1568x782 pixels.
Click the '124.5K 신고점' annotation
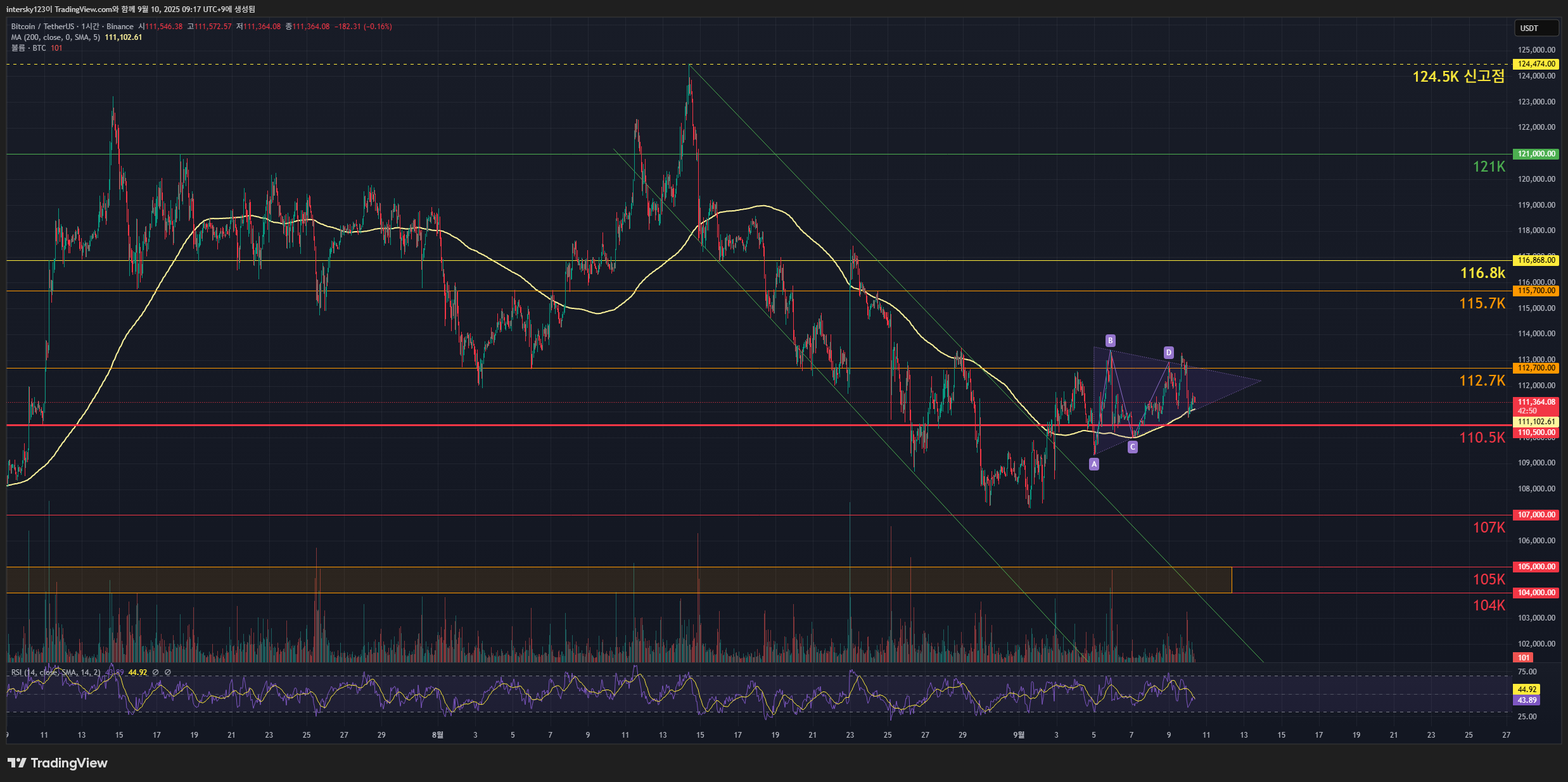coord(1458,77)
